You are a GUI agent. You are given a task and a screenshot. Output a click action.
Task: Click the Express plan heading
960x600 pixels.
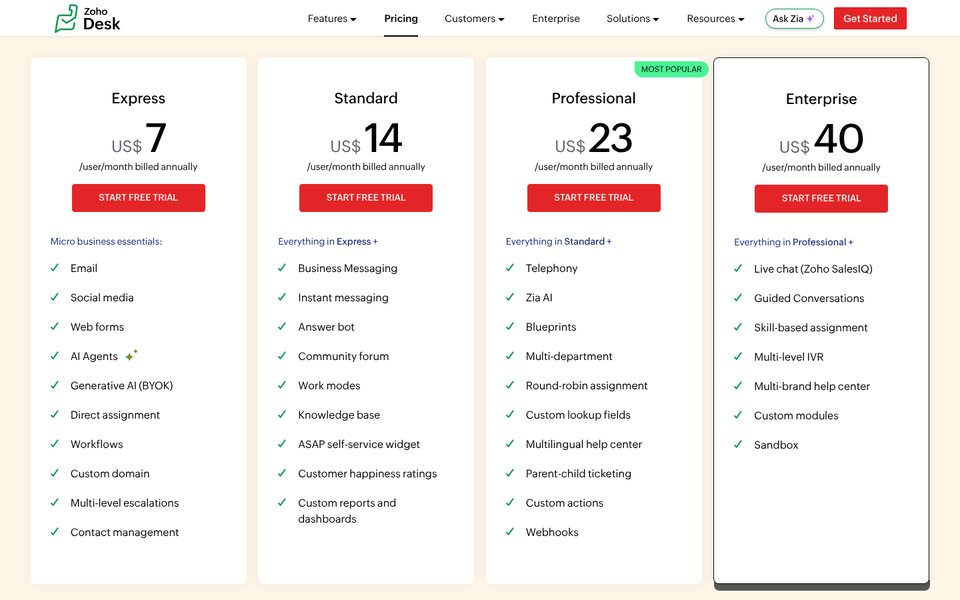(138, 98)
